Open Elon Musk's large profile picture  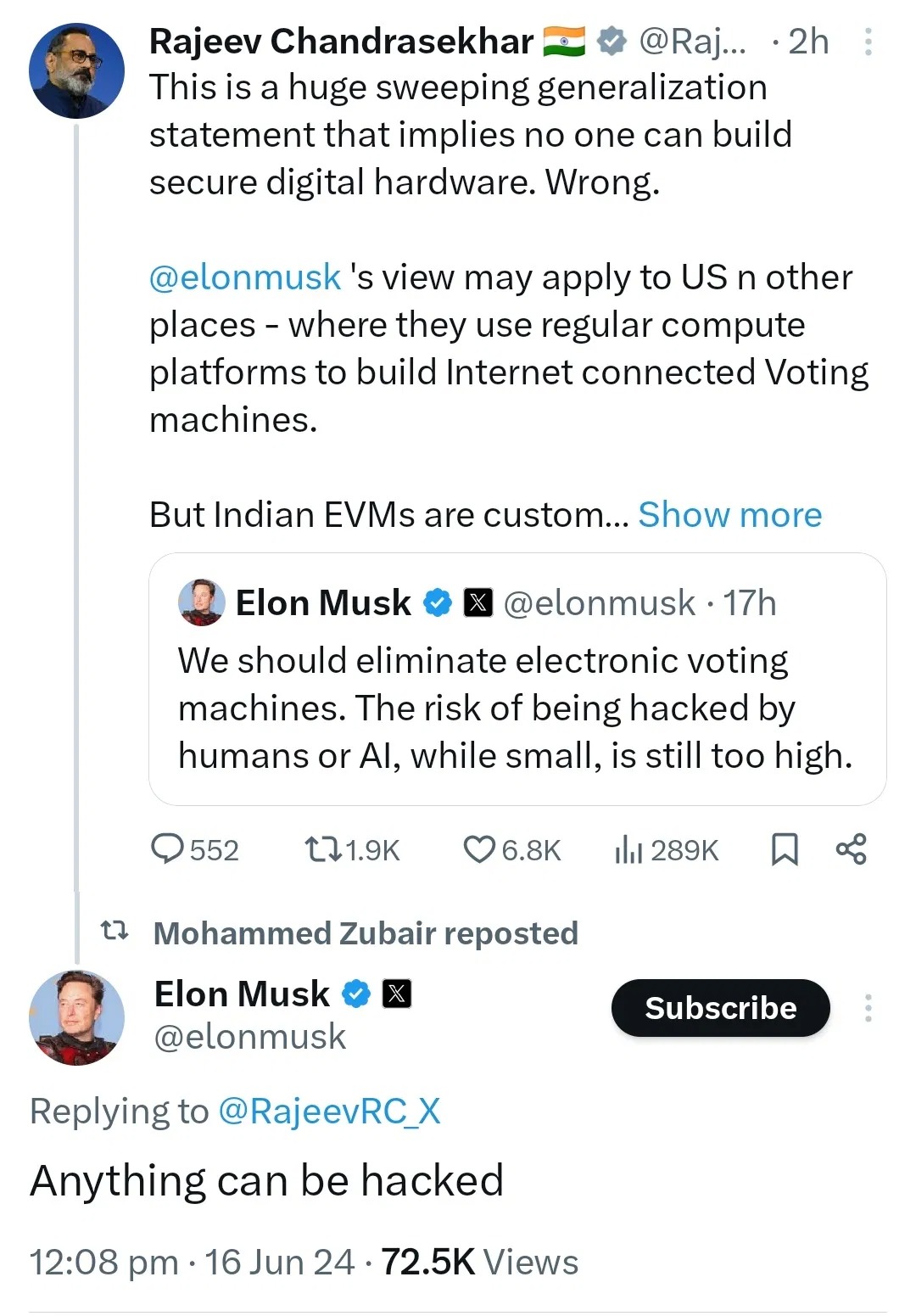click(76, 1017)
